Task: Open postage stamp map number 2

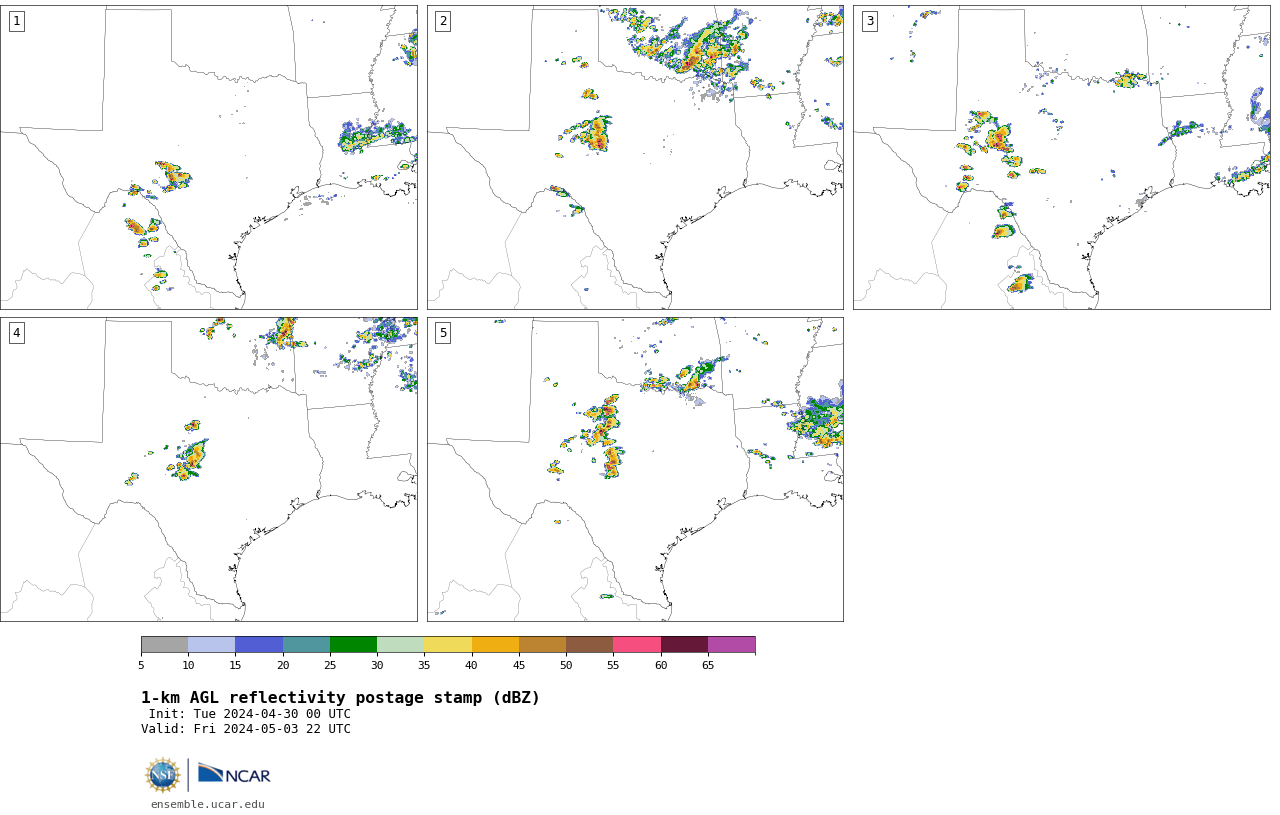Action: click(x=635, y=157)
